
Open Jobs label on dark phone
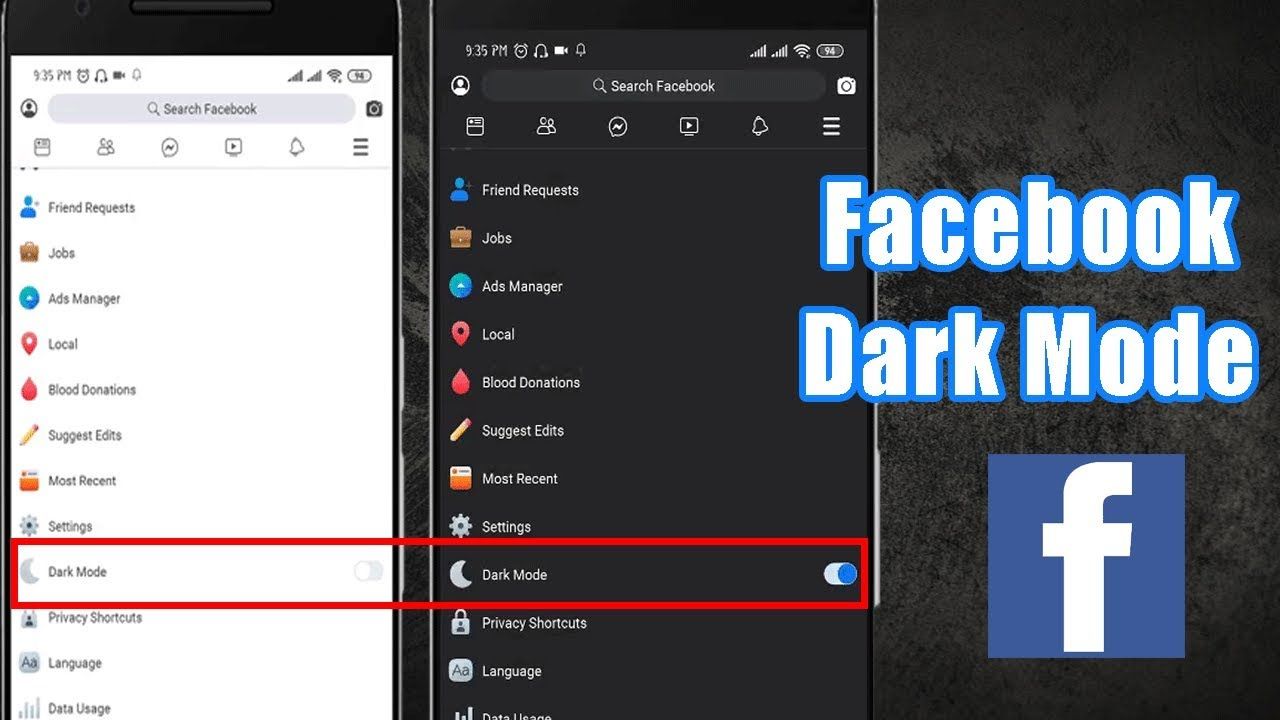coord(497,238)
